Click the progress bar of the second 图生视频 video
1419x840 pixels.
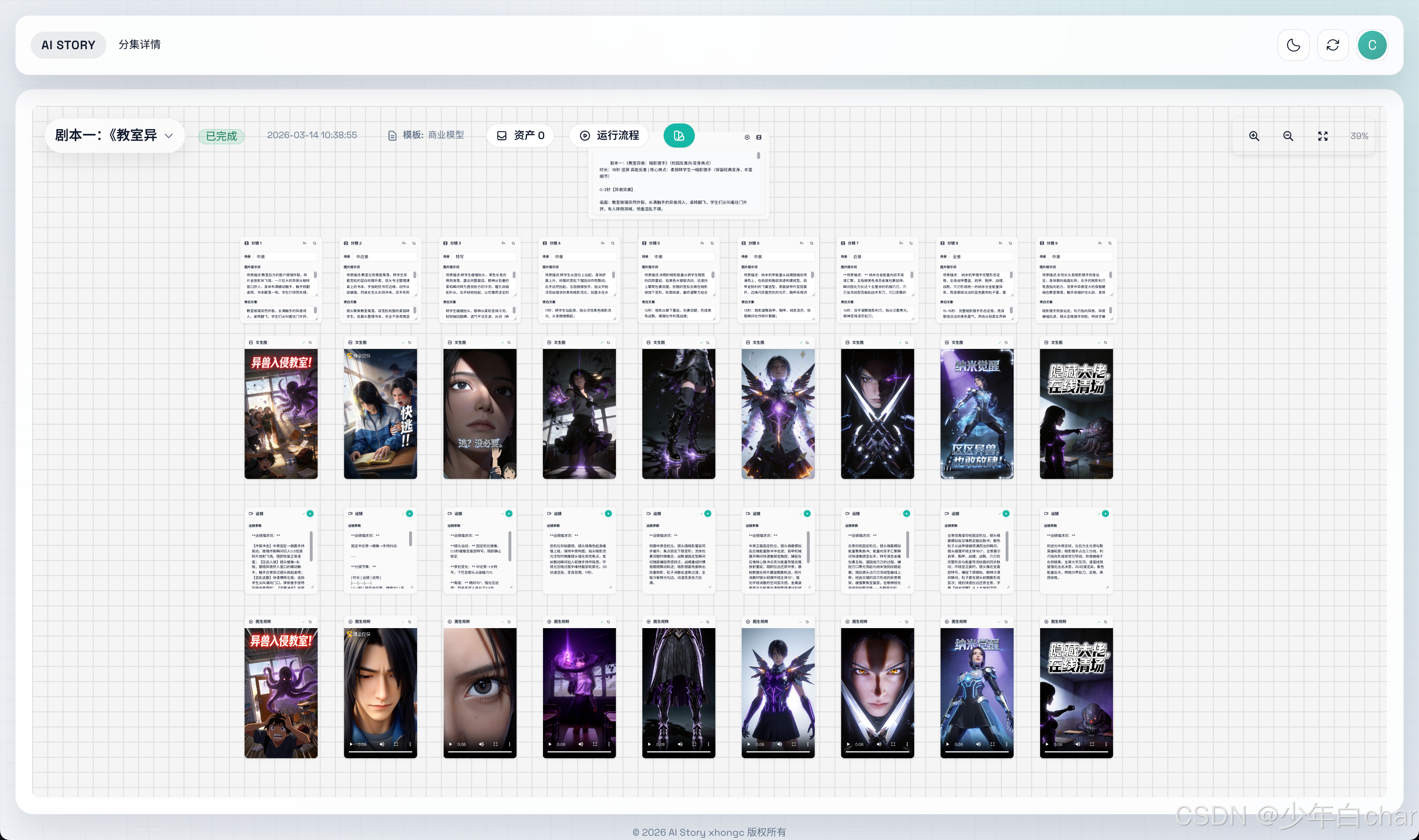coord(380,752)
